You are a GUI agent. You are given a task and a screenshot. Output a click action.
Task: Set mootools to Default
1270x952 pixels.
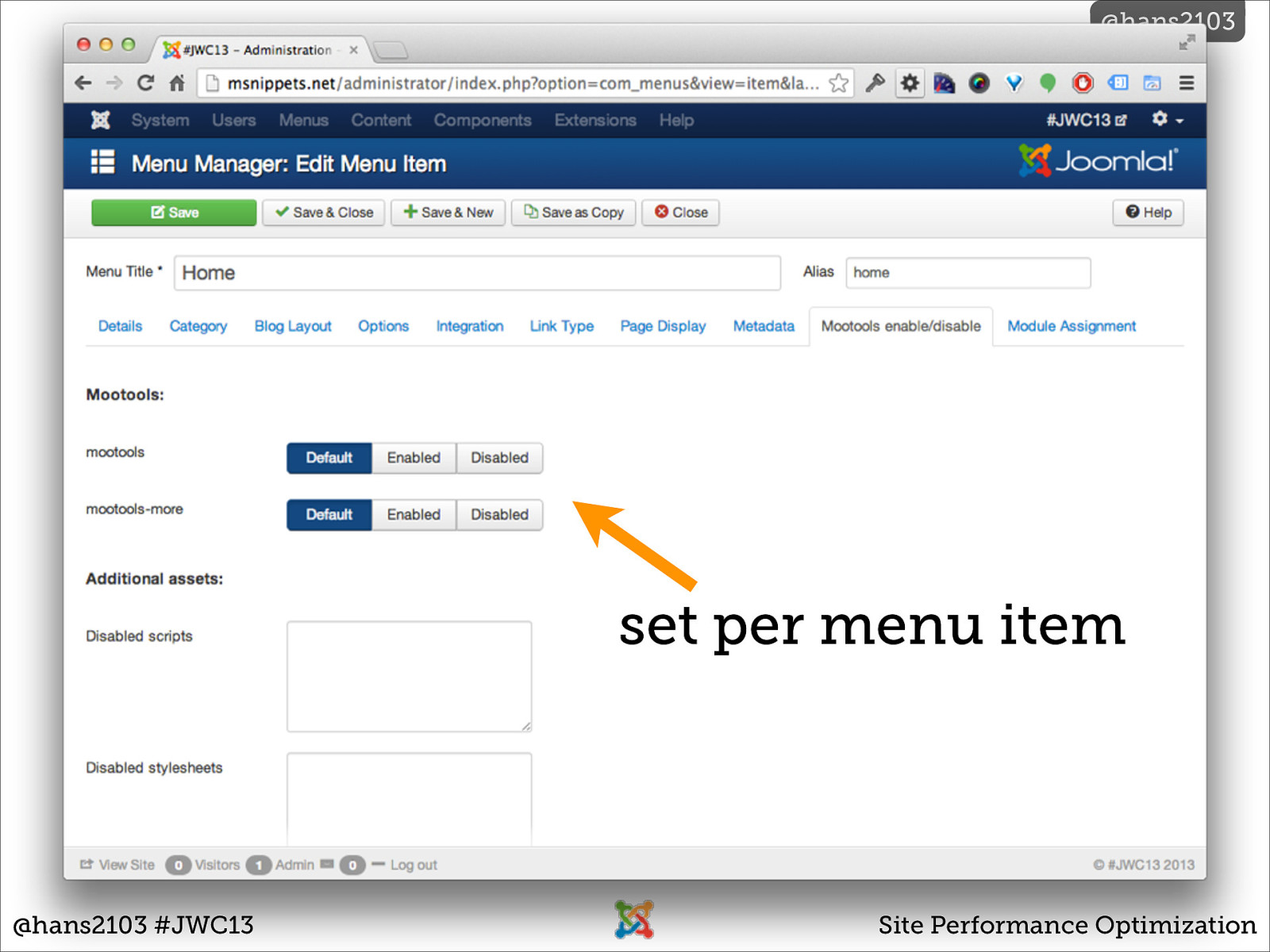click(x=329, y=458)
